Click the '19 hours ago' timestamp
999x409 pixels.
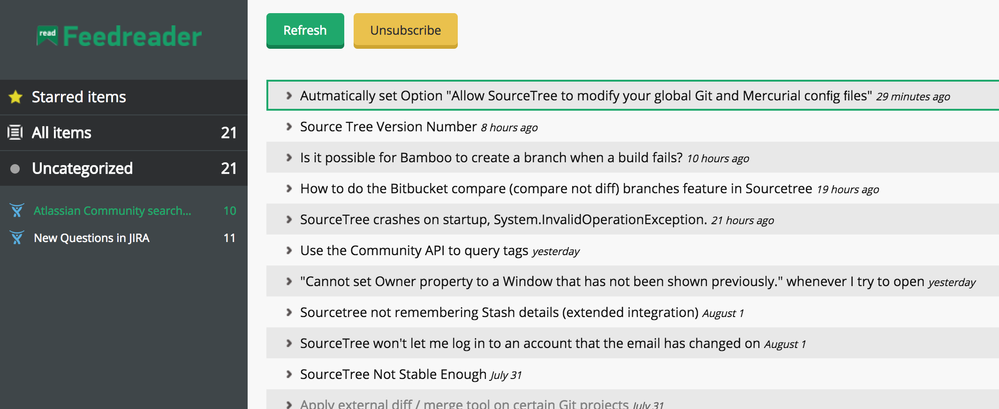coord(847,190)
